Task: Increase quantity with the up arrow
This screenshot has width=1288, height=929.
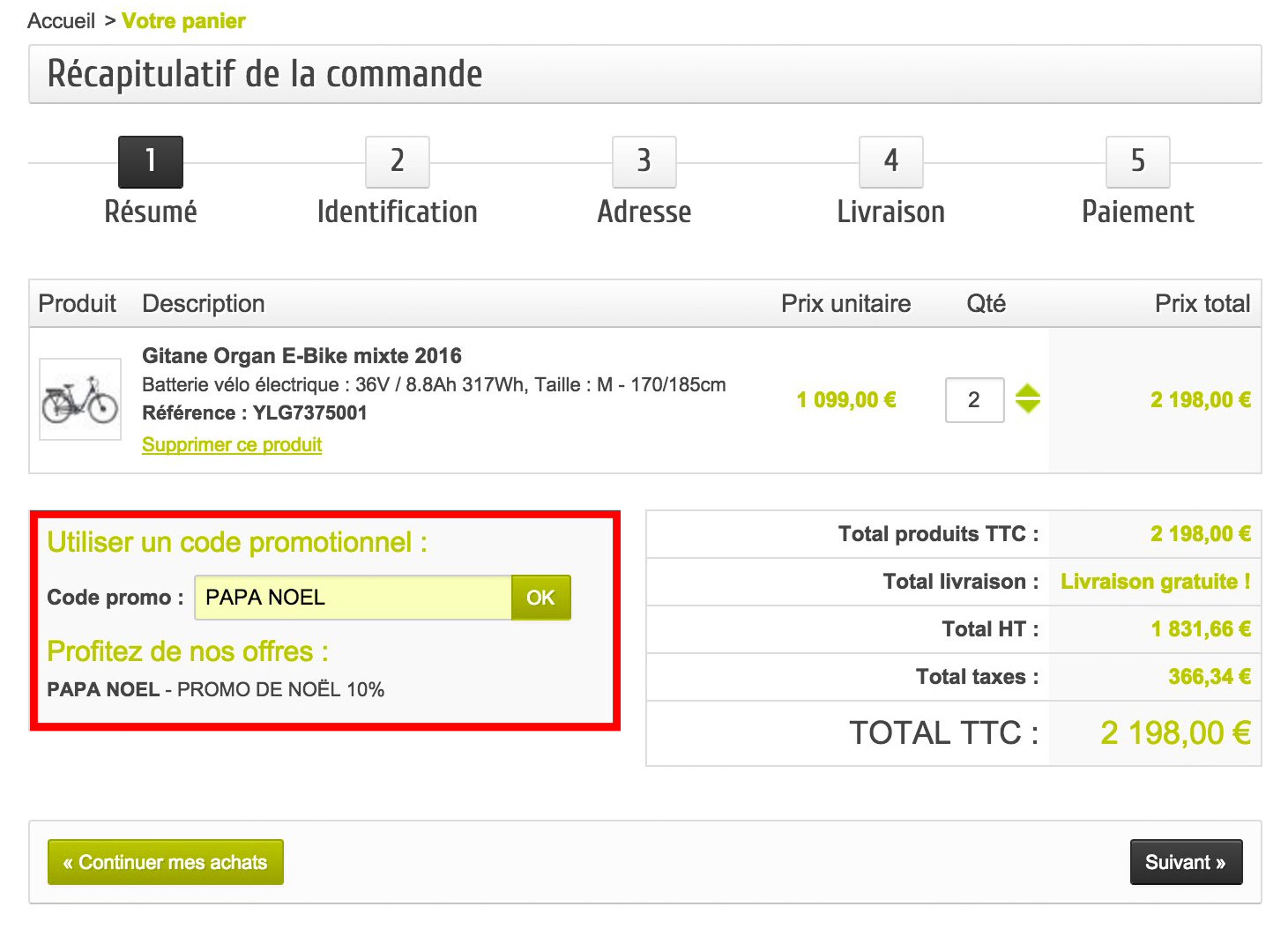Action: click(1028, 391)
